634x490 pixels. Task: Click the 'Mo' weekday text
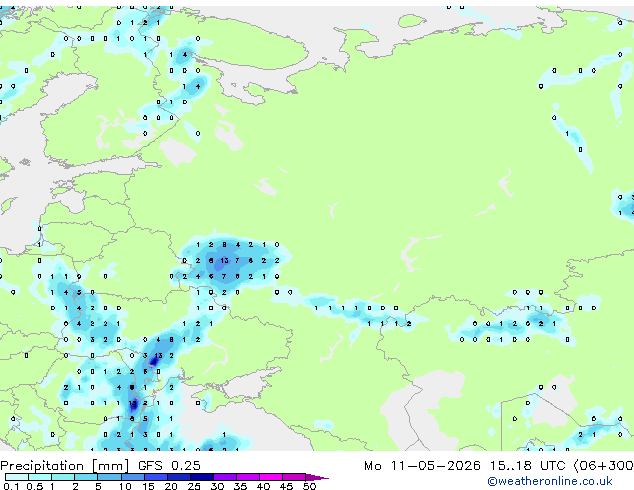click(x=372, y=466)
